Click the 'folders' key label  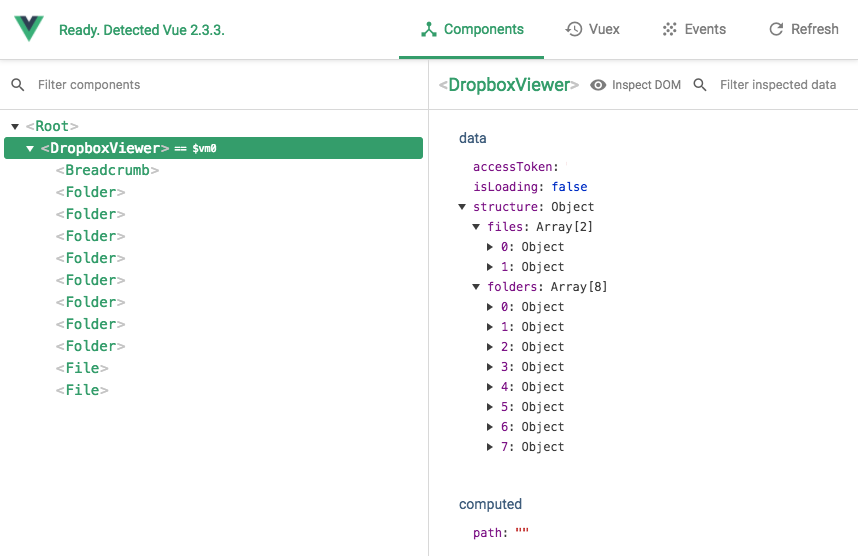512,287
